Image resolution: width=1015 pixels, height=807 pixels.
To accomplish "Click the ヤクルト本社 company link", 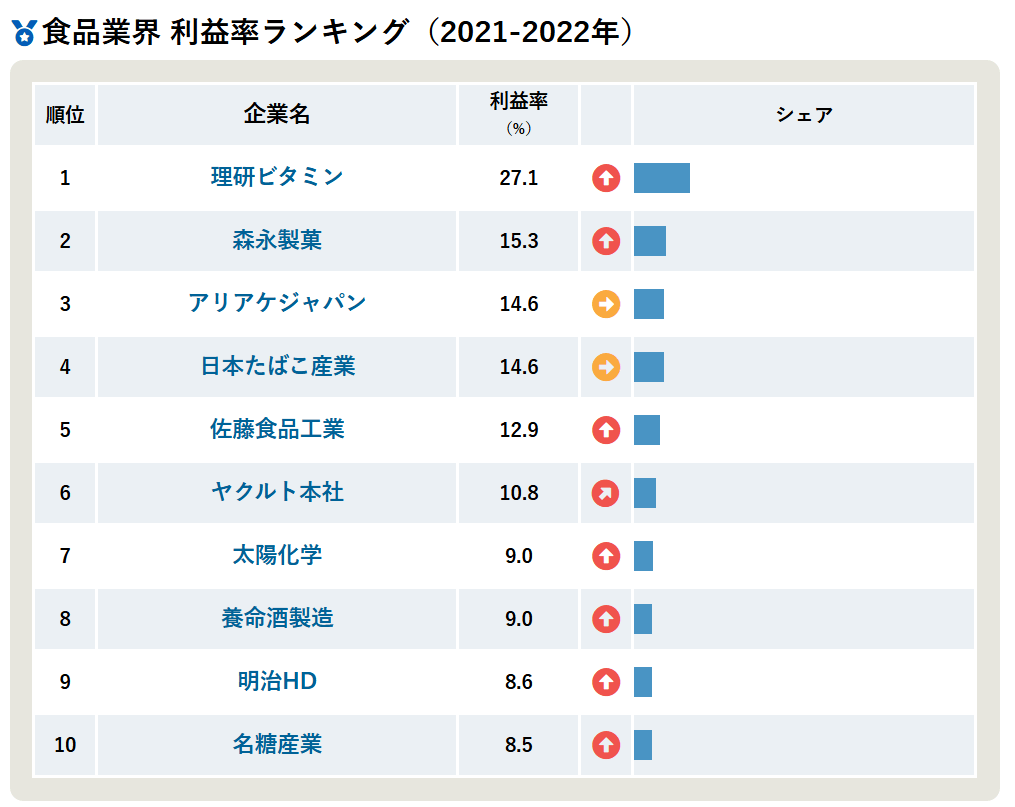I will pyautogui.click(x=276, y=493).
